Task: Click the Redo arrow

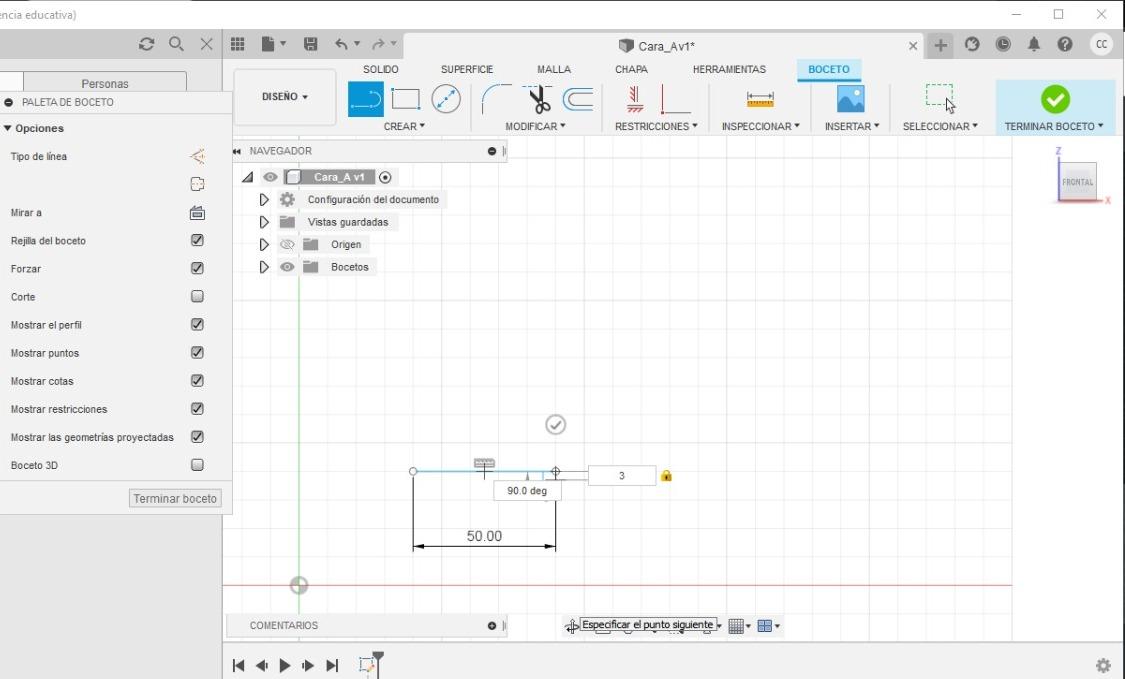Action: pyautogui.click(x=378, y=45)
